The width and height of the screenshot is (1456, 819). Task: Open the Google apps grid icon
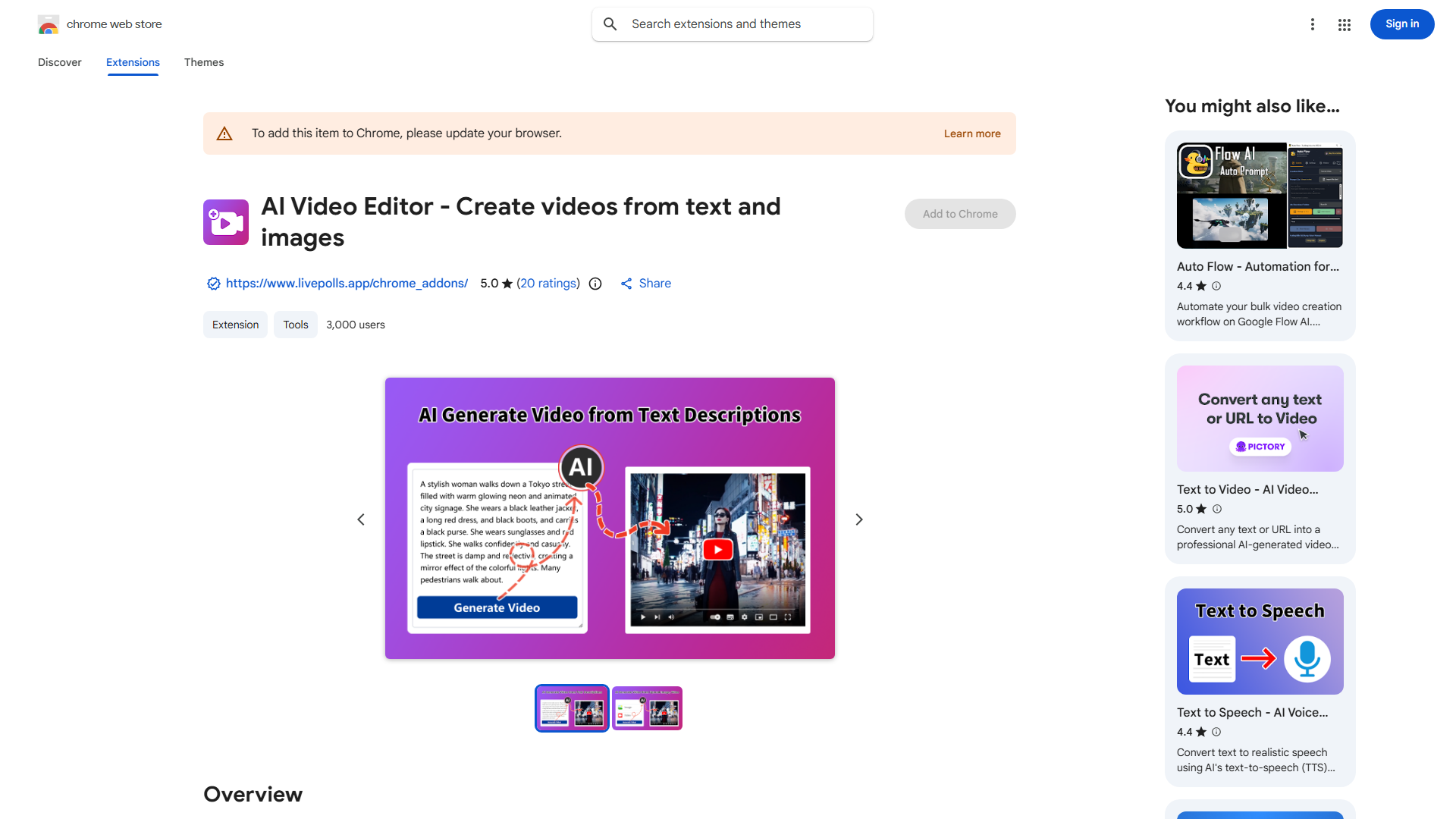coord(1344,24)
